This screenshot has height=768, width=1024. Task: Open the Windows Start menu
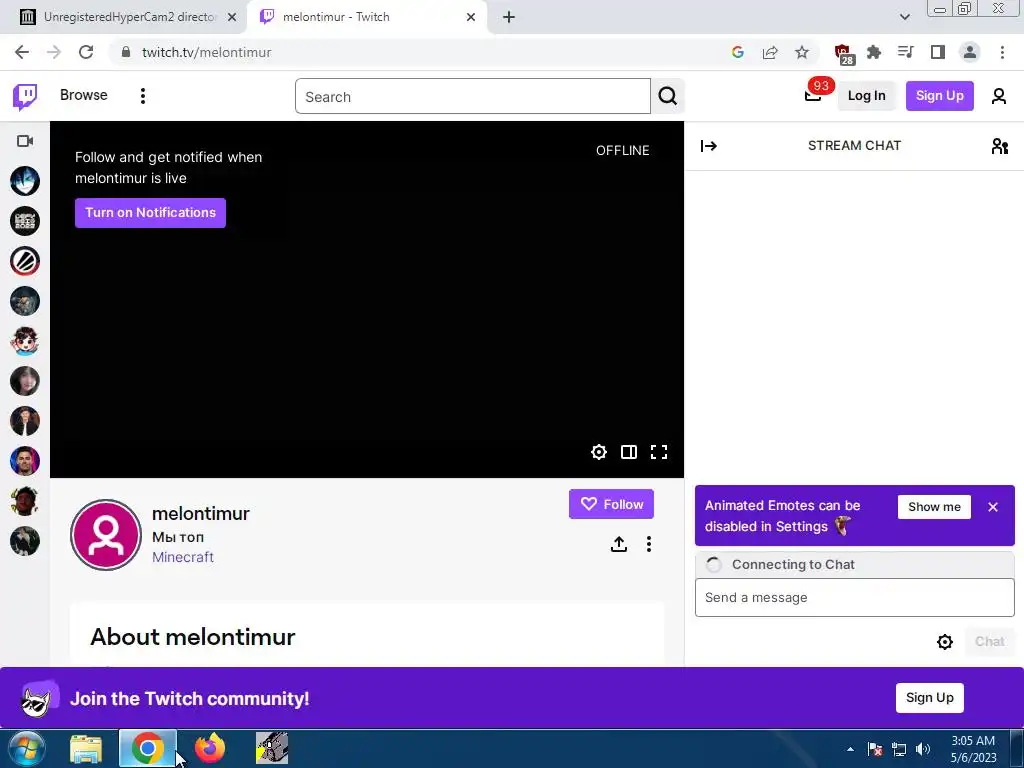click(x=26, y=748)
